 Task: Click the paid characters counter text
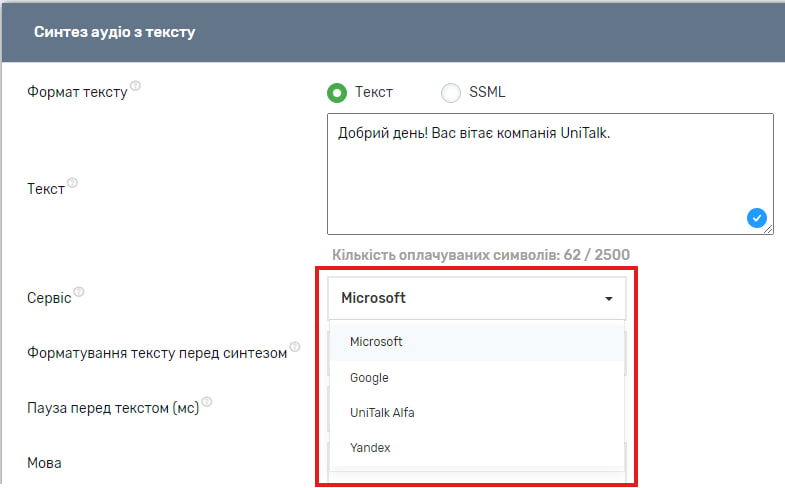point(480,254)
